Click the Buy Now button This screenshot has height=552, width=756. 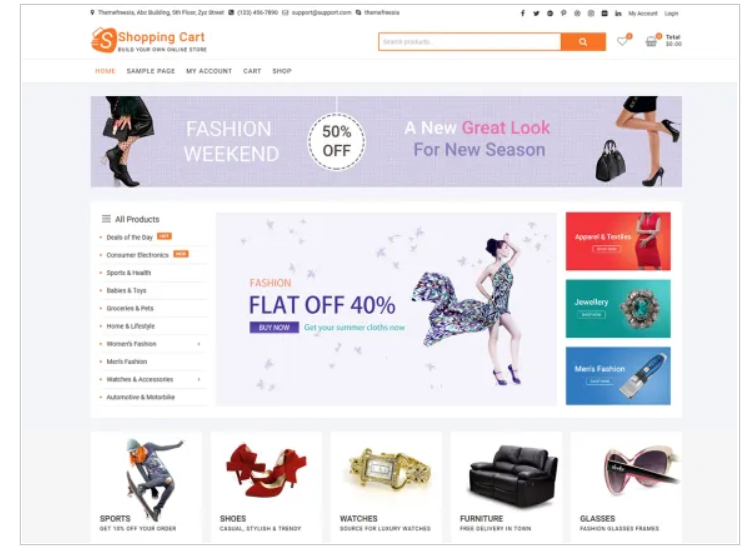coord(274,327)
